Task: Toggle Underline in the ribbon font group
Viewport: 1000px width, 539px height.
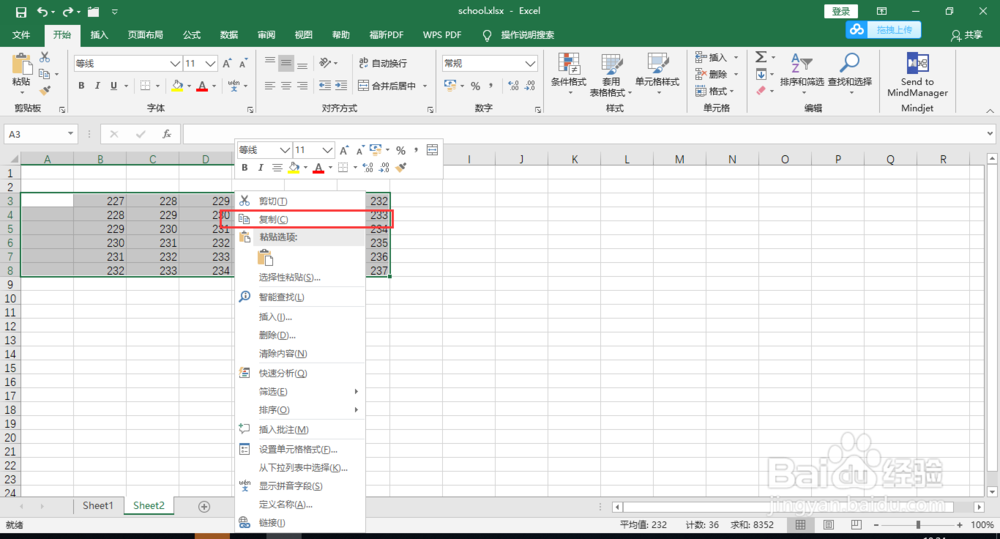Action: [x=114, y=85]
